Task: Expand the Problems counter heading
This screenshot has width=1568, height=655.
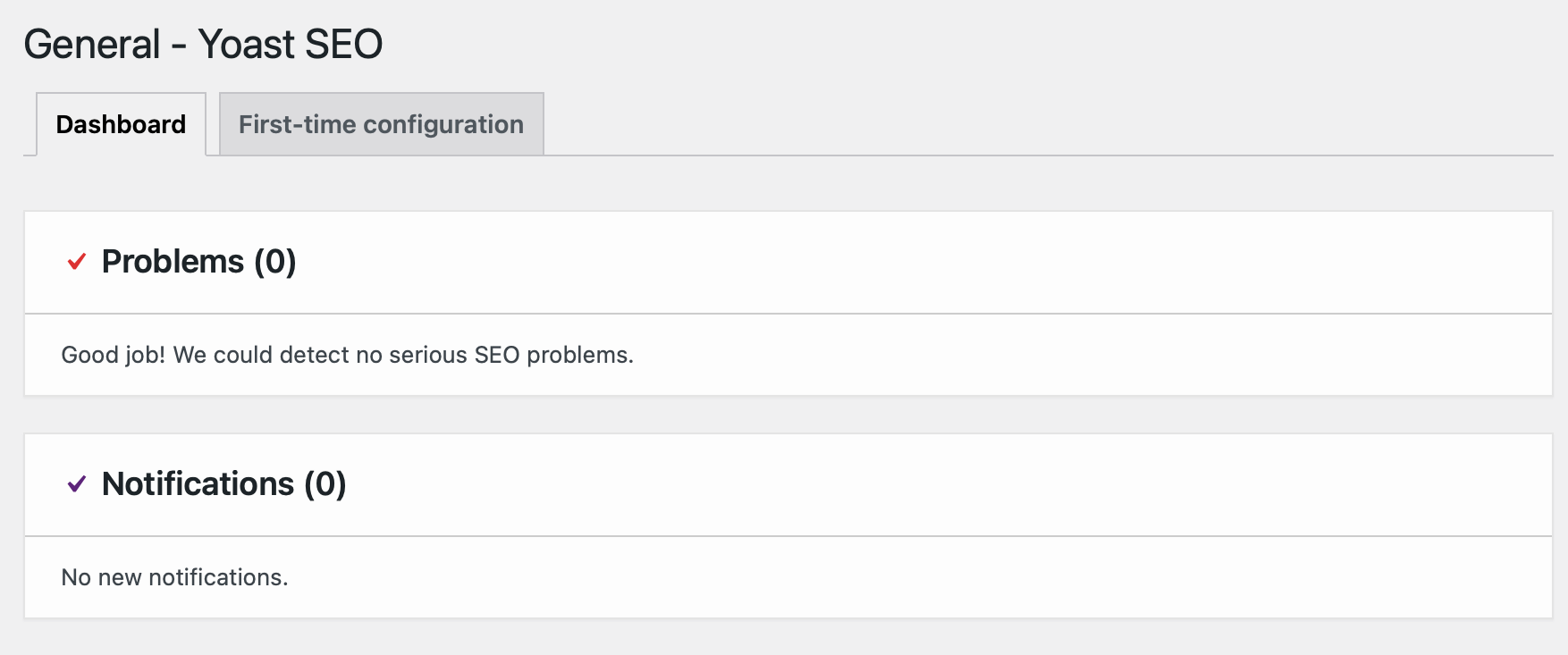Action: [x=198, y=262]
